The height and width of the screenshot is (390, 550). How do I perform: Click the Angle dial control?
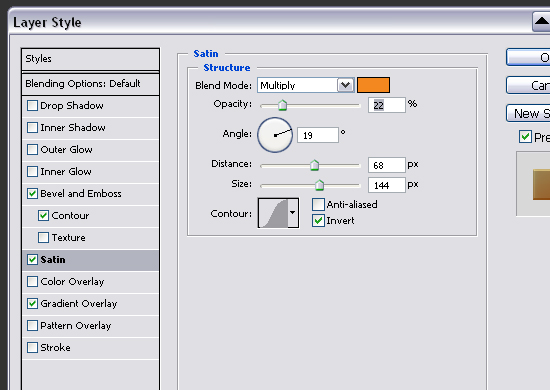[x=275, y=135]
